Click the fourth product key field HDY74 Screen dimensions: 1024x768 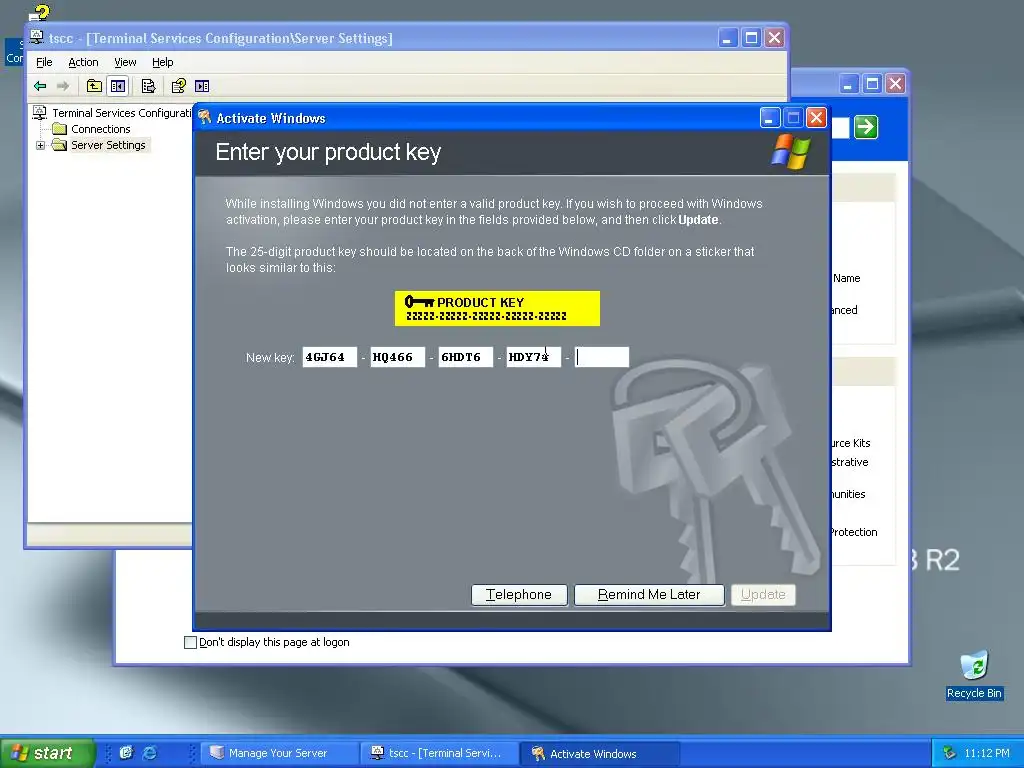(x=534, y=357)
